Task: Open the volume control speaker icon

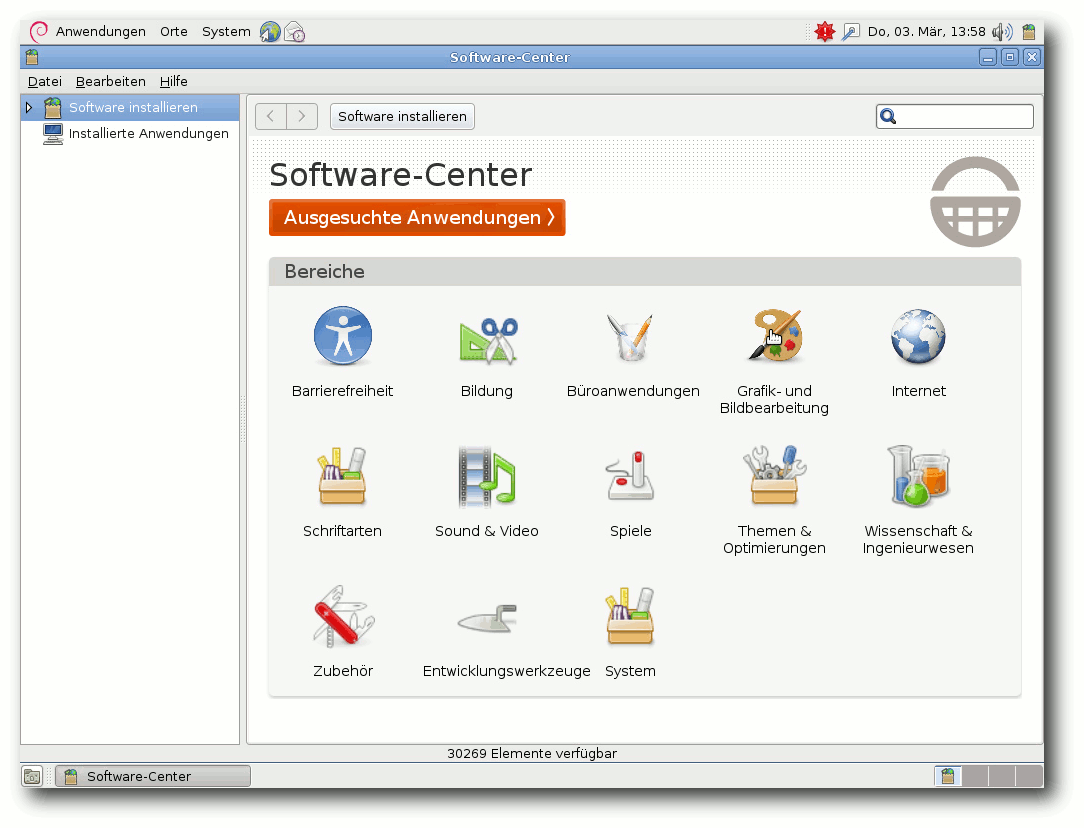Action: tap(1002, 32)
